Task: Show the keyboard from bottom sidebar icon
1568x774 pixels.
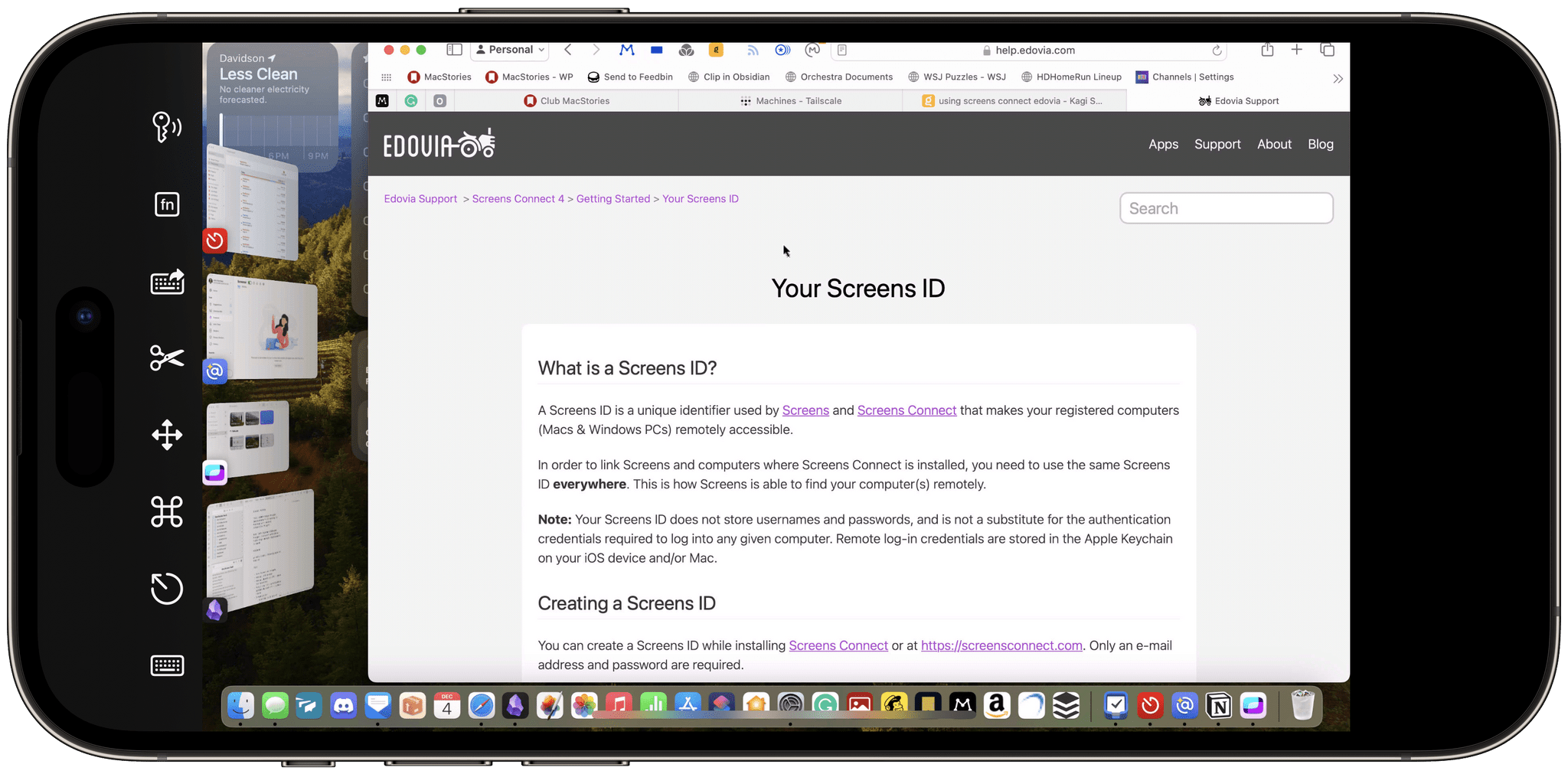Action: (x=167, y=665)
